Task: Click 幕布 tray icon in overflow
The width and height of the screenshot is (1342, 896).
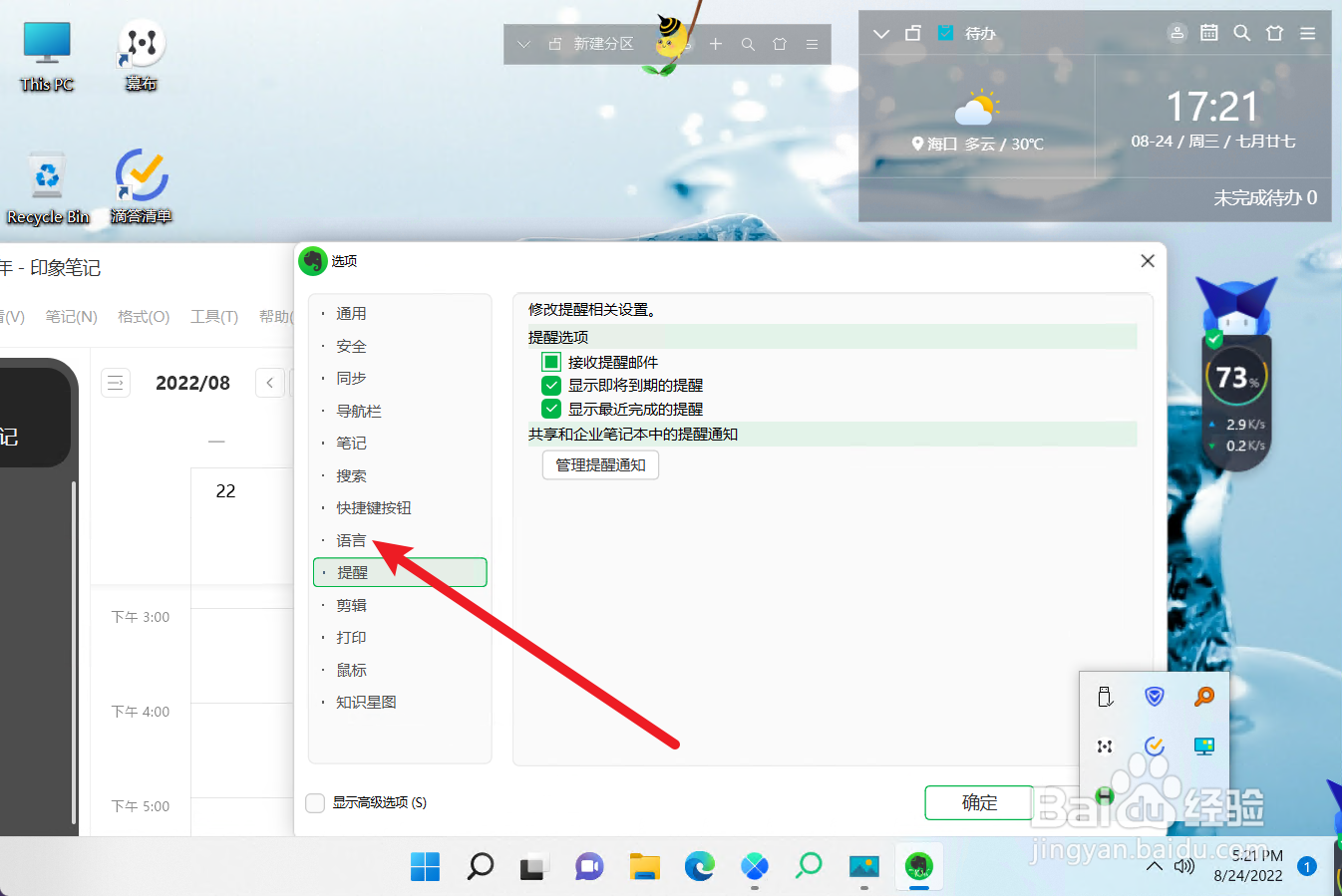Action: (1105, 746)
